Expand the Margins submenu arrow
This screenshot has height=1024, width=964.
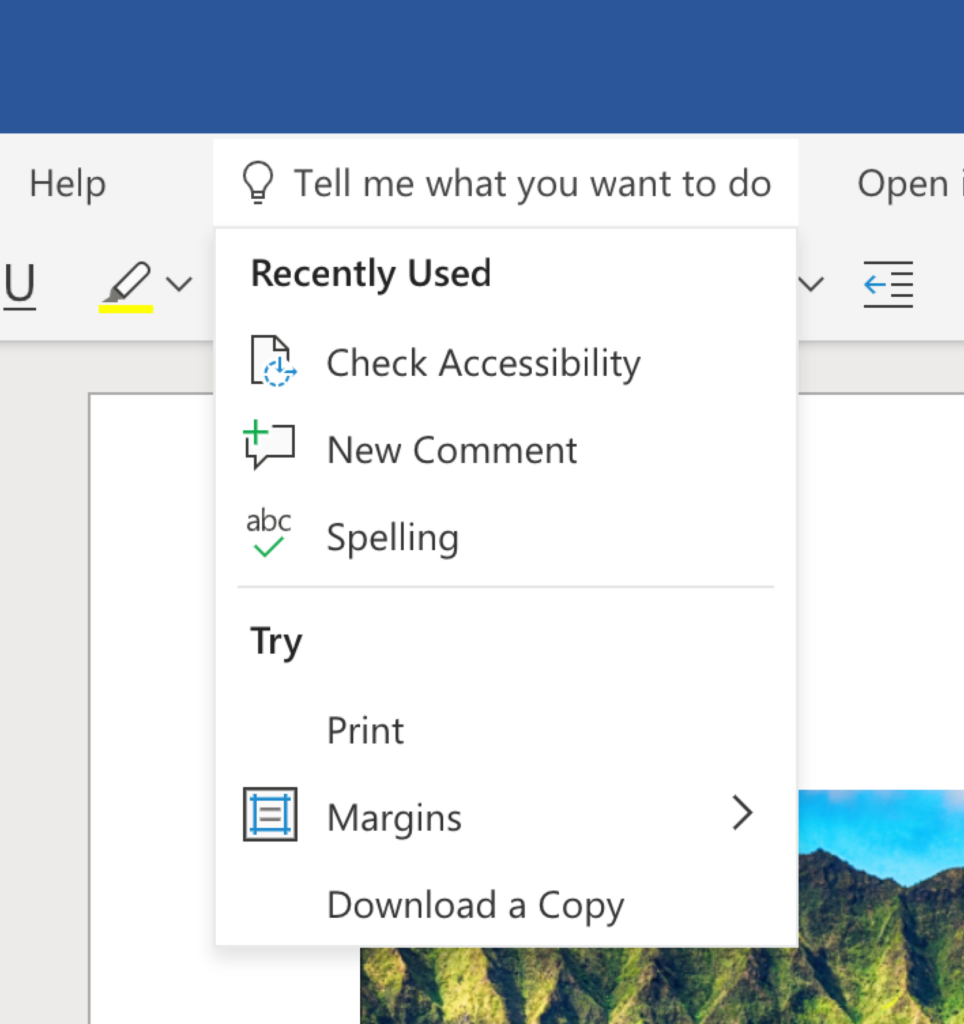pos(742,814)
